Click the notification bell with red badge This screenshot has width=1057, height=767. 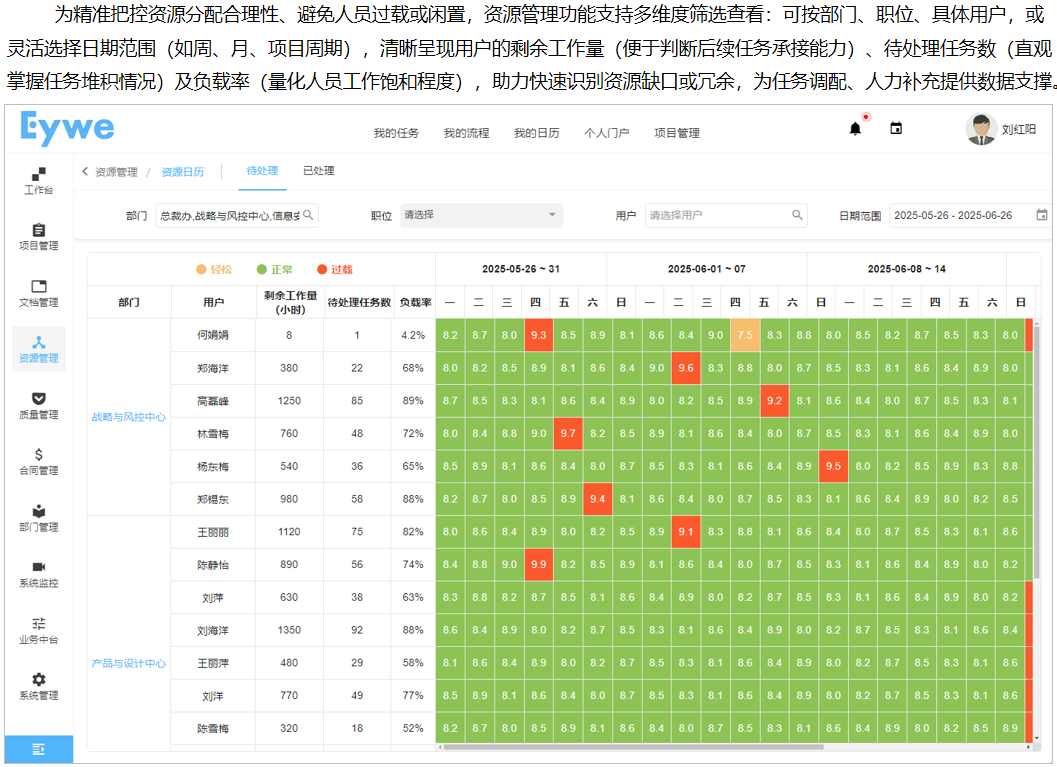tap(855, 128)
